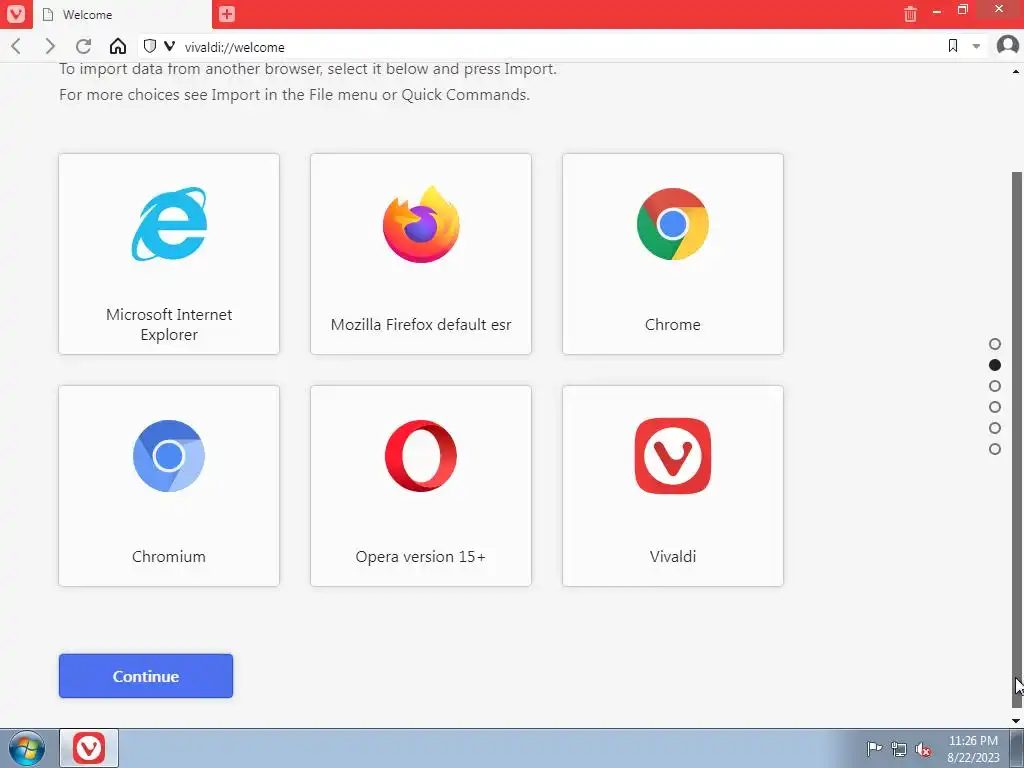The width and height of the screenshot is (1024, 768).
Task: Go back in history
Action: click(17, 46)
